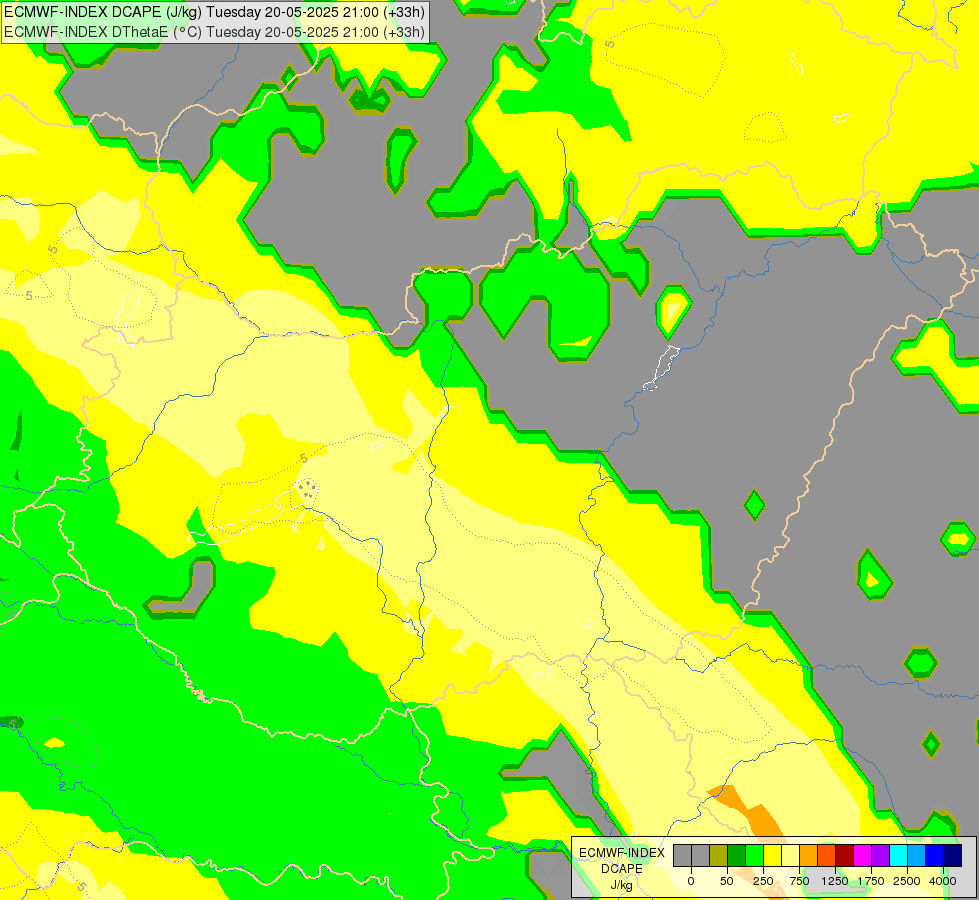
Task: Click the red-orange legend swatch
Action: tap(827, 855)
